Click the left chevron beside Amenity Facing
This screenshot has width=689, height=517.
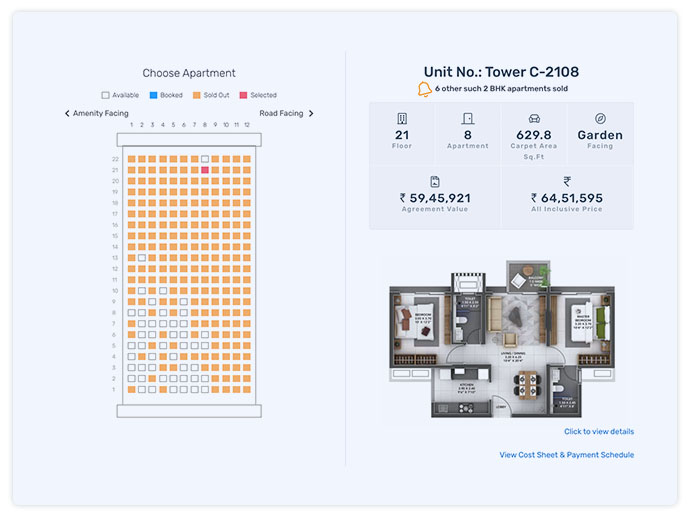coord(67,114)
